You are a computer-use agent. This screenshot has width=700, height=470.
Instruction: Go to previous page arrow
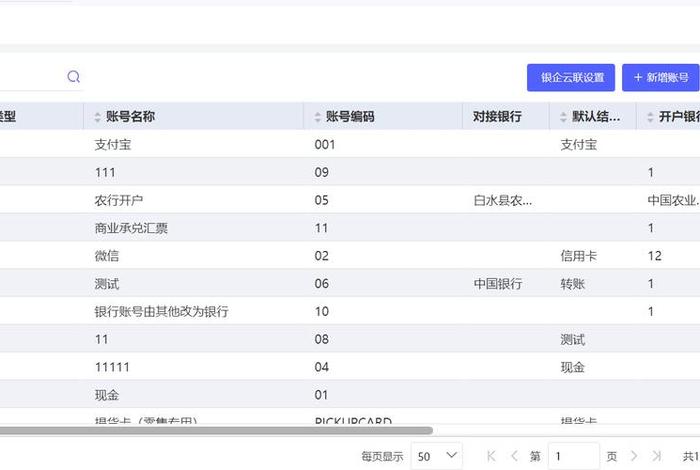(x=514, y=456)
